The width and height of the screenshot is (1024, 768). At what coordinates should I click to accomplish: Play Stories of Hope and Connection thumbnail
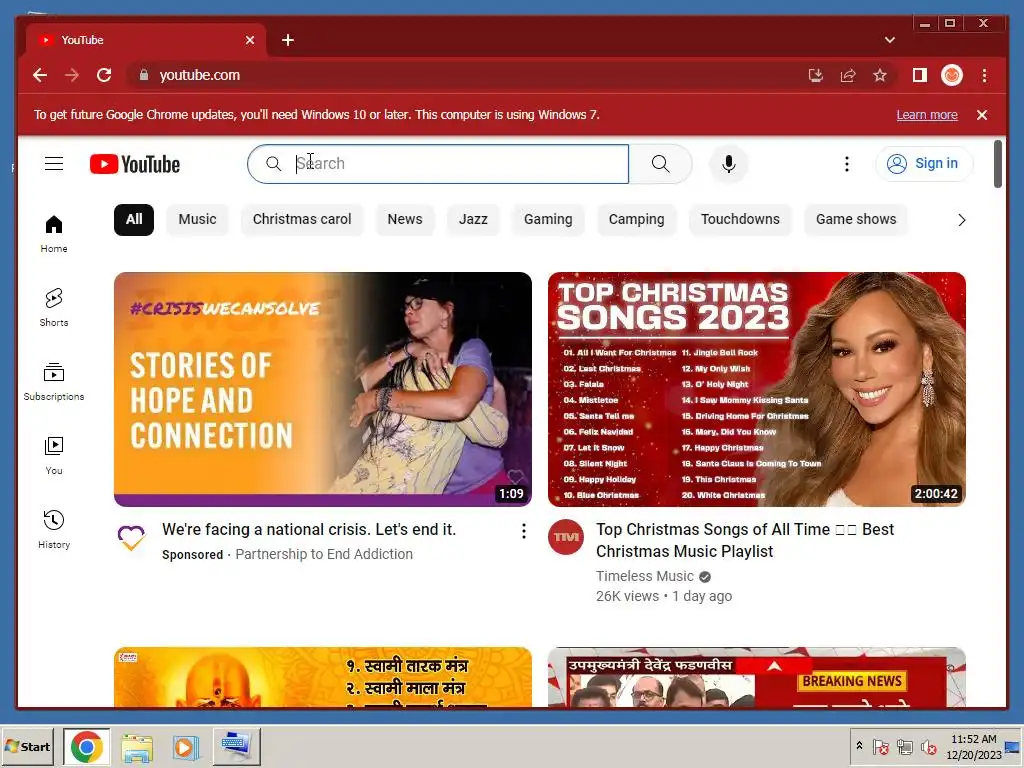[x=323, y=389]
